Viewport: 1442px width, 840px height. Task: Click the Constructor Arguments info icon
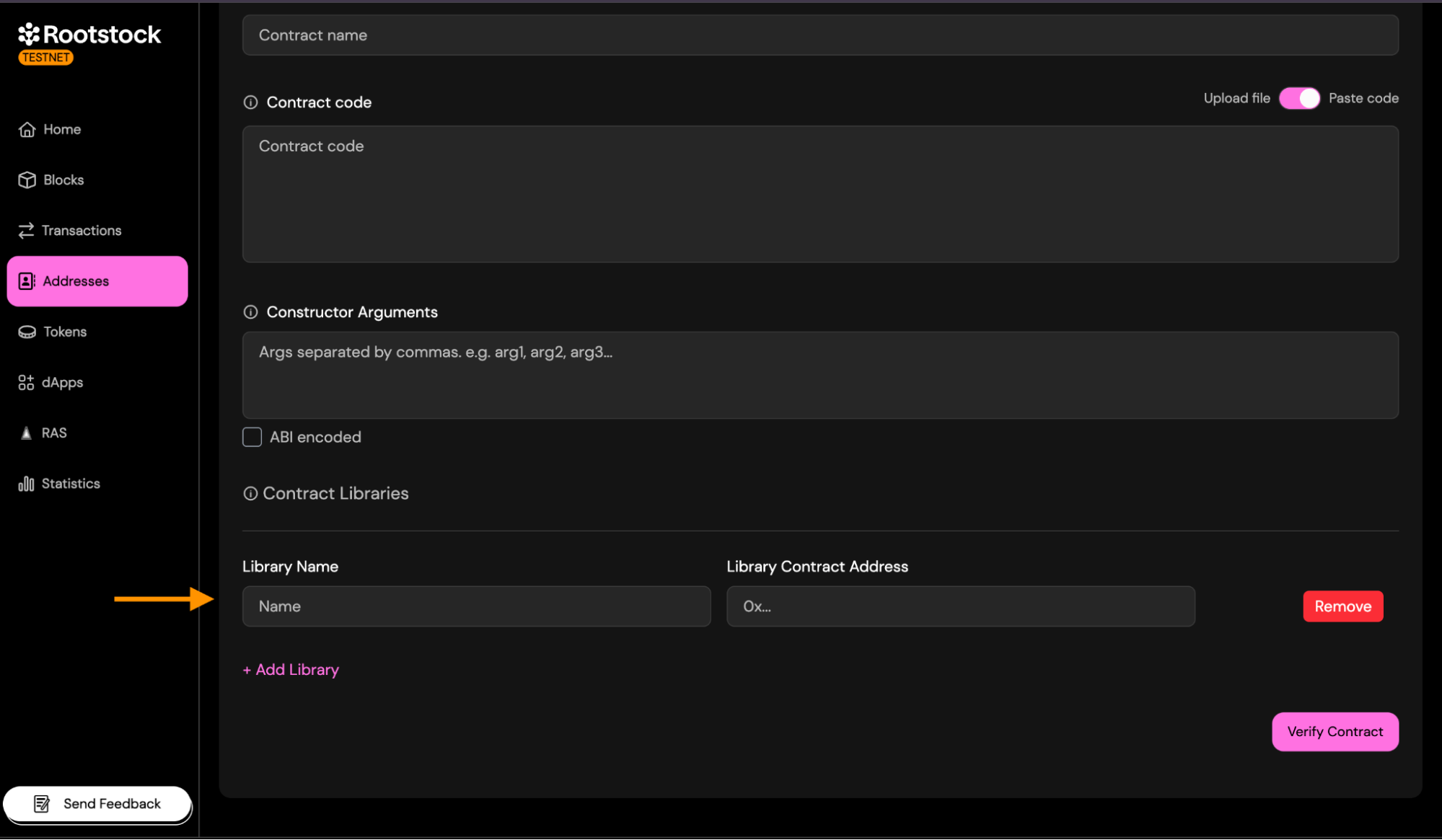pyautogui.click(x=250, y=312)
